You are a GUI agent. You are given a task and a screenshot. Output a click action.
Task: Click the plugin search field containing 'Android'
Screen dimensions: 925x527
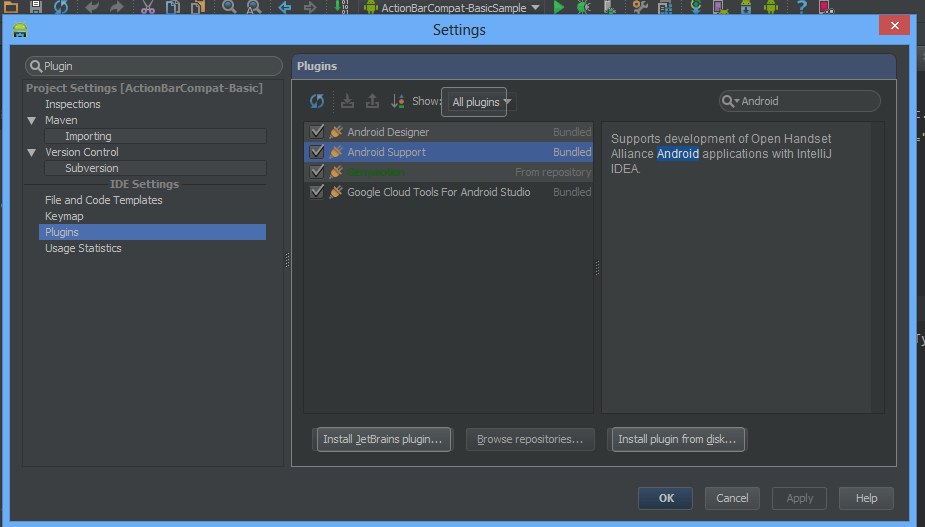805,101
